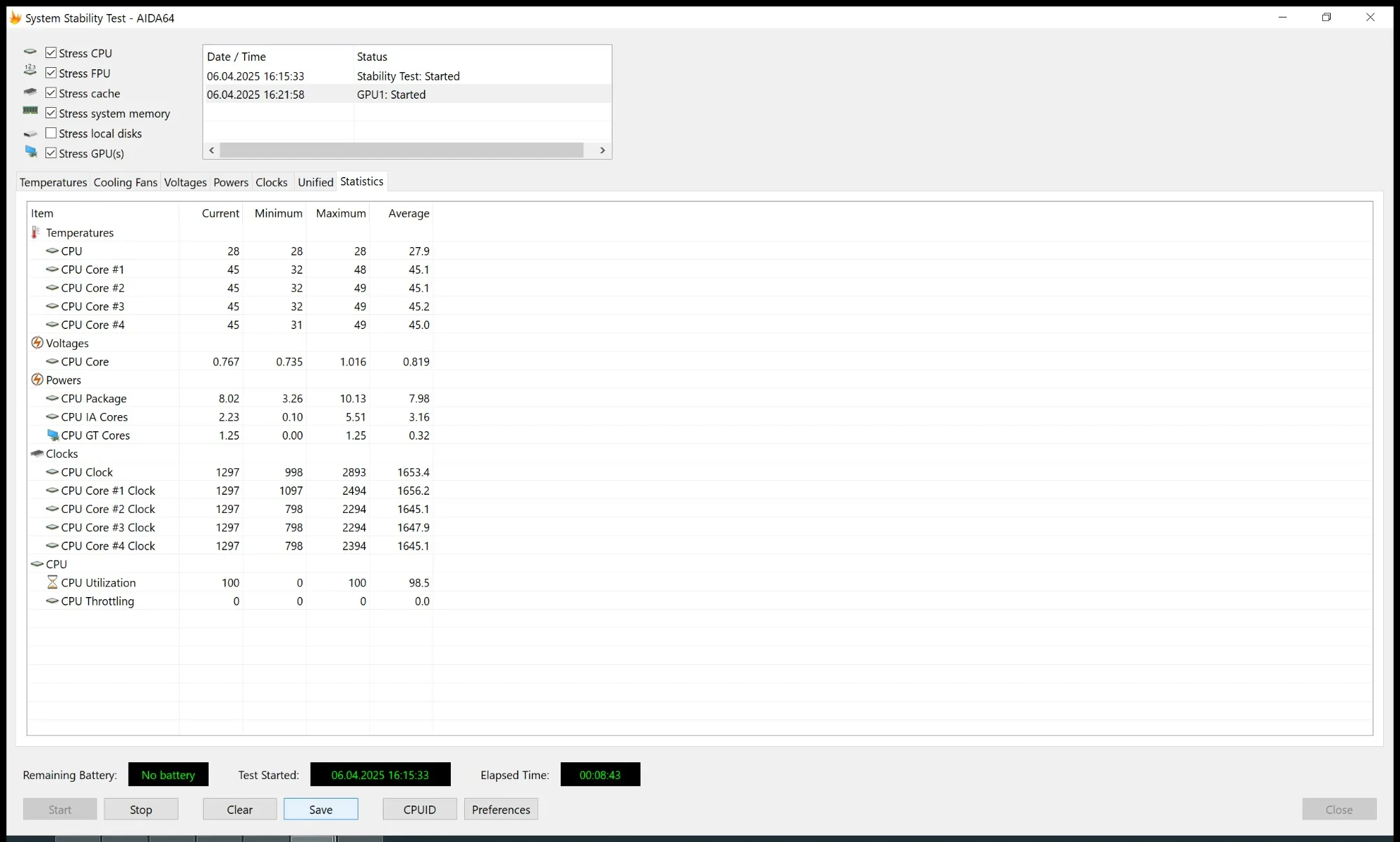Image resolution: width=1400 pixels, height=842 pixels.
Task: Click the thermometer Temperatures group icon
Action: tap(36, 232)
